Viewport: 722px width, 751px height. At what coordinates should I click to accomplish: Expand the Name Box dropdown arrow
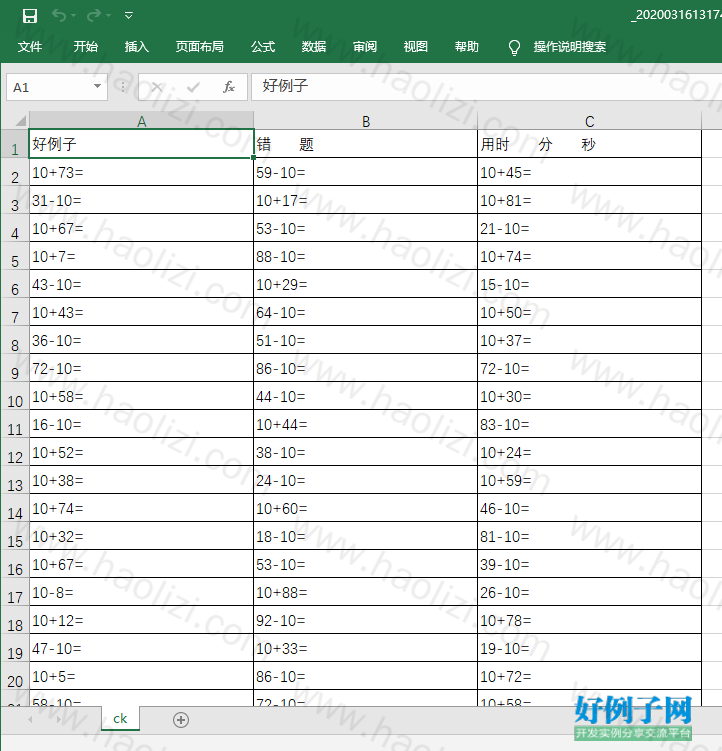tap(97, 87)
